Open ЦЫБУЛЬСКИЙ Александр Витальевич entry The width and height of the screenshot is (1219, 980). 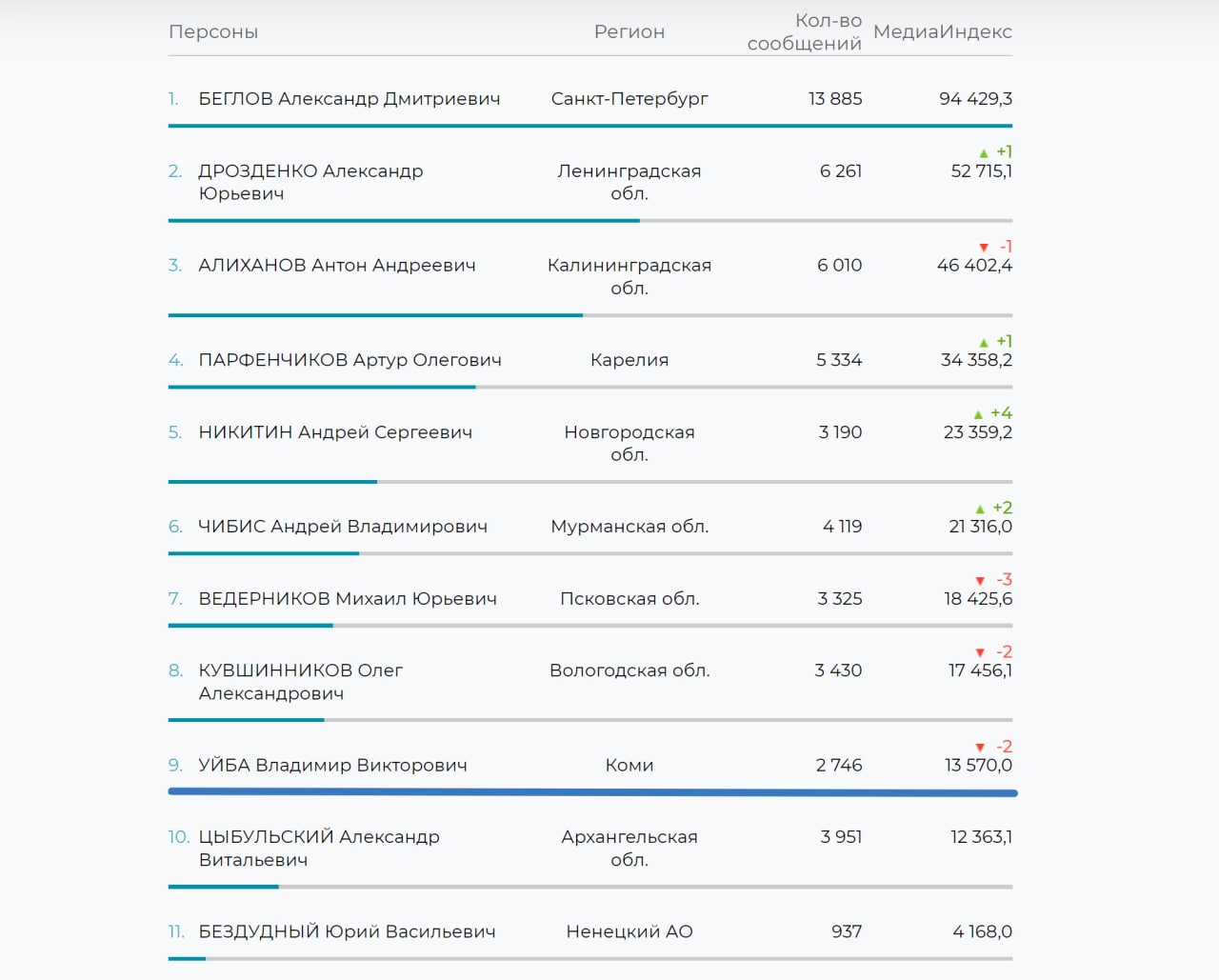(318, 848)
